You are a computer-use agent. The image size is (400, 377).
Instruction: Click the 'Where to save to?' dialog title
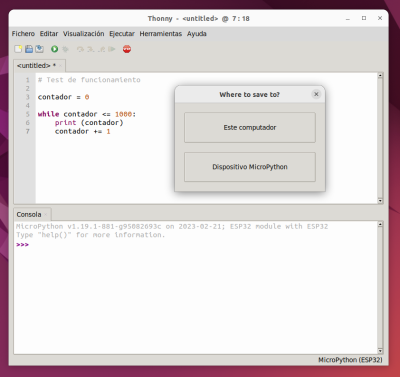click(x=249, y=95)
